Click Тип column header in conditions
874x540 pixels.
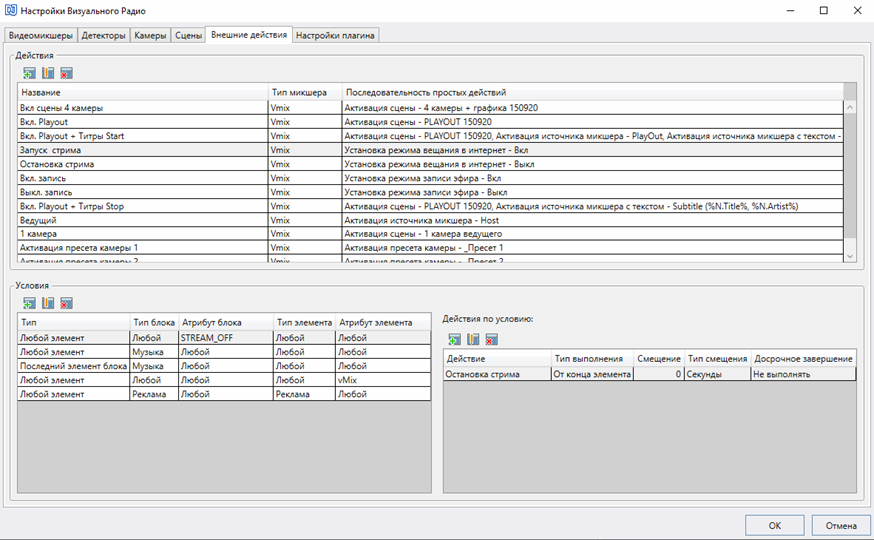[x=74, y=322]
